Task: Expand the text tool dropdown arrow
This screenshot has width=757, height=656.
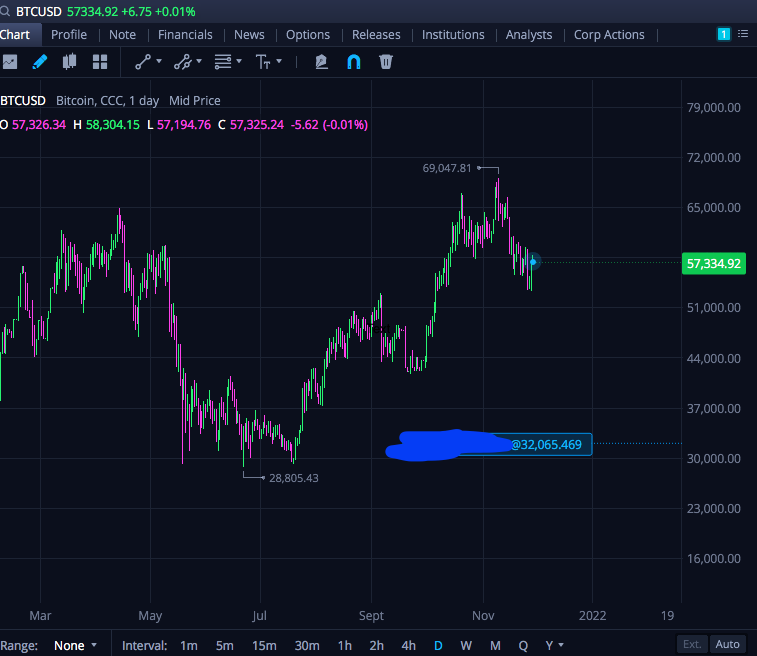Action: pos(279,61)
